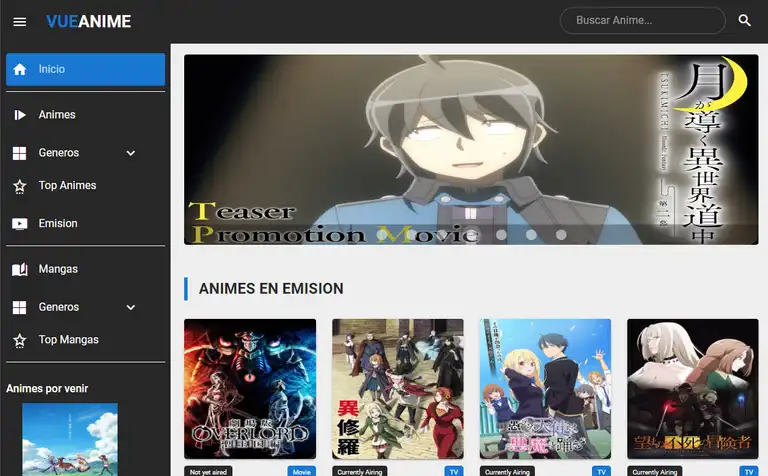Open the hamburger menu icon
The image size is (768, 476).
click(20, 22)
